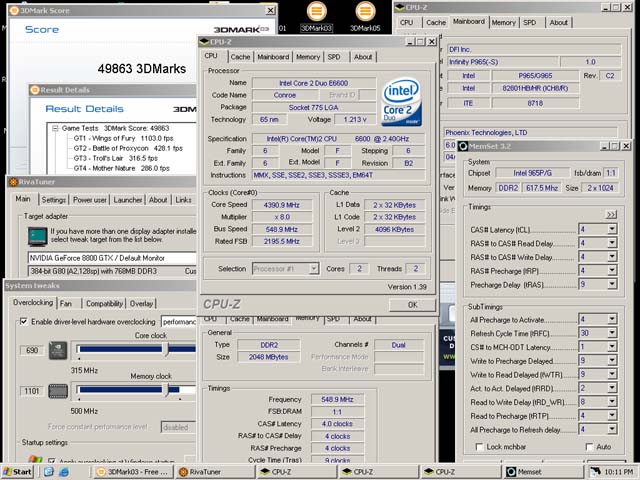Image resolution: width=640 pixels, height=480 pixels.
Task: Click the system tray icon near clock
Action: point(596,472)
